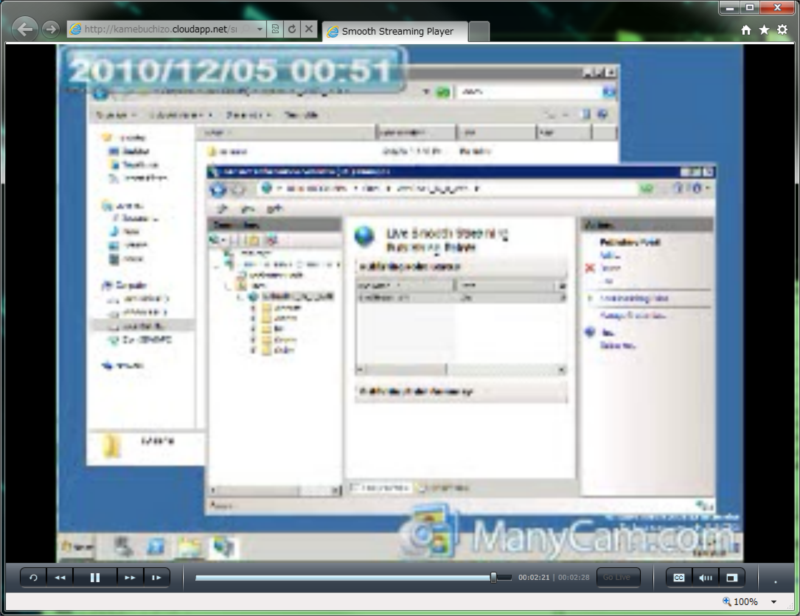Click the seek bar near its middle
The width and height of the screenshot is (800, 616).
point(354,578)
